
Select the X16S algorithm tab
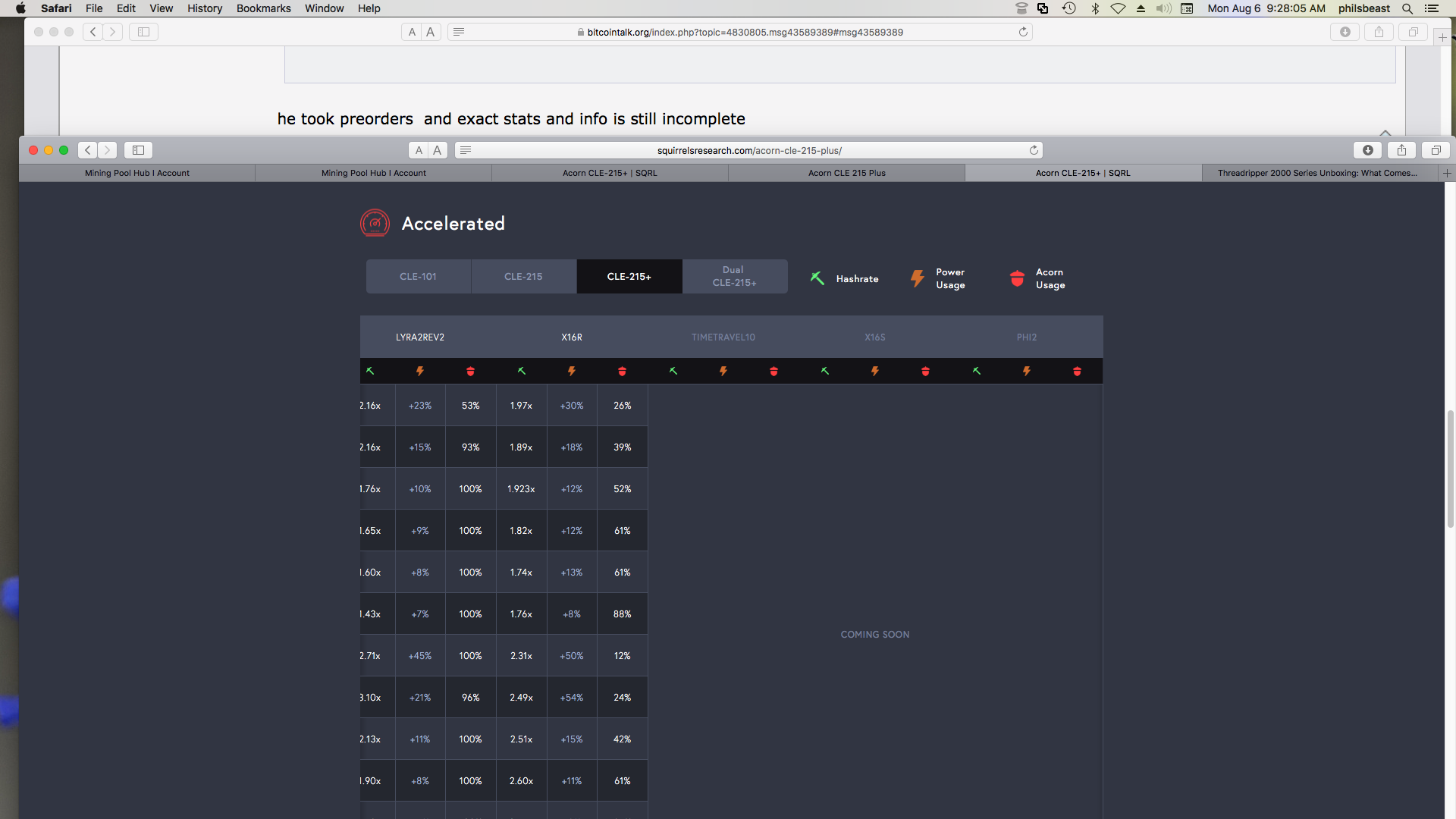pyautogui.click(x=875, y=337)
